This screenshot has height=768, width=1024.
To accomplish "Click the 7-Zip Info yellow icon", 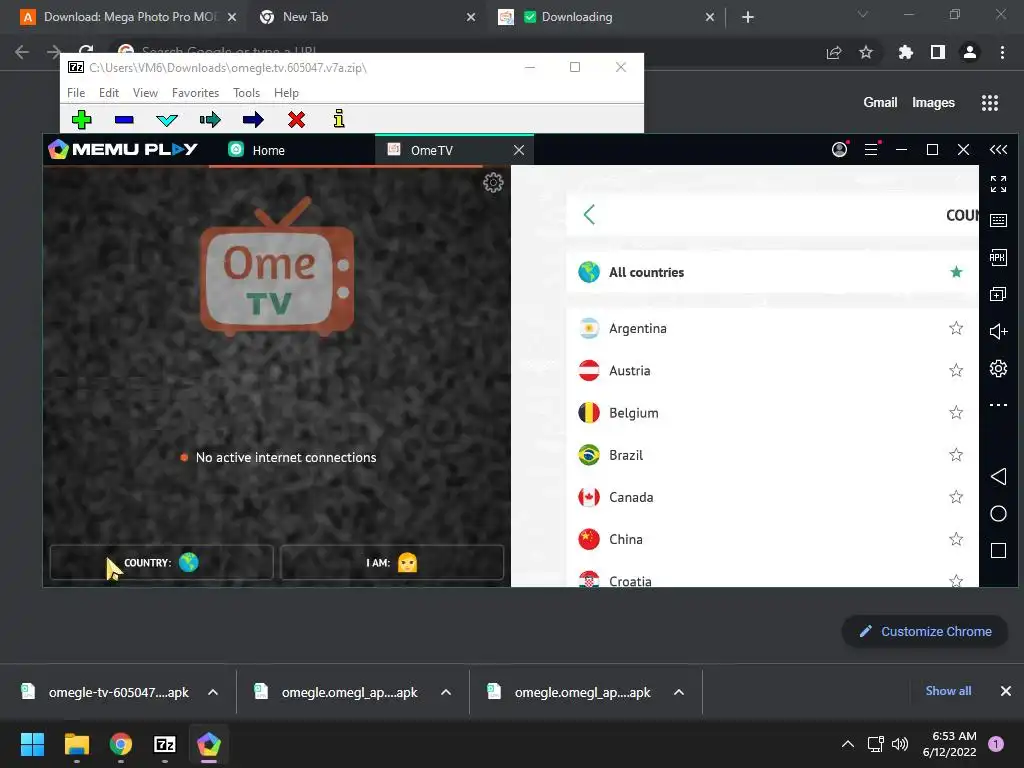I will 339,119.
